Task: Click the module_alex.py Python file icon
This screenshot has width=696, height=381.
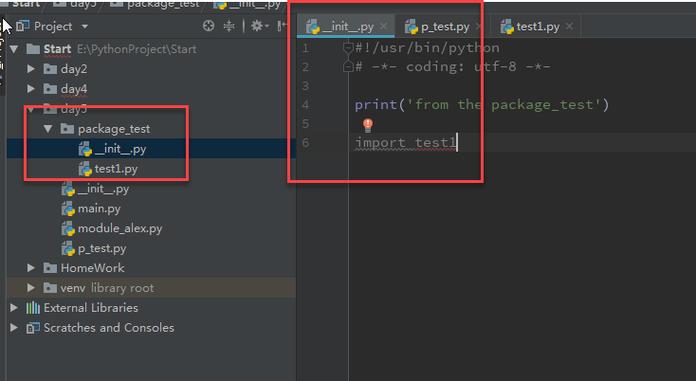Action: coord(67,229)
